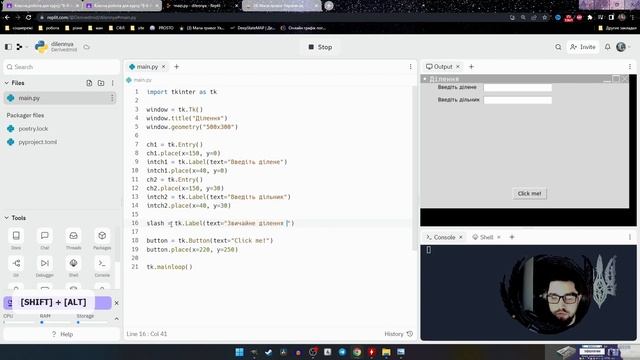Click the 'Line 16 : Col 41' status text
The height and width of the screenshot is (360, 640).
point(147,334)
